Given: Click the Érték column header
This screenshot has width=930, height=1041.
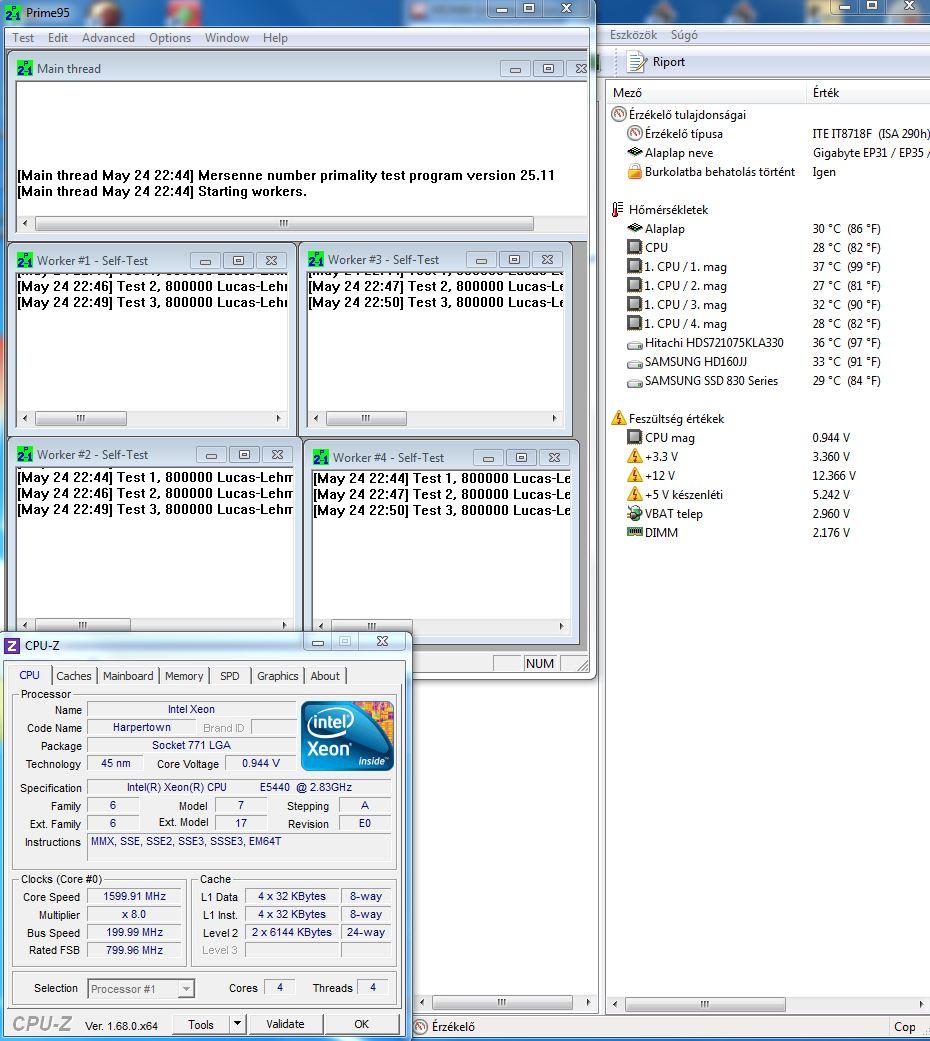Looking at the screenshot, I should [868, 93].
